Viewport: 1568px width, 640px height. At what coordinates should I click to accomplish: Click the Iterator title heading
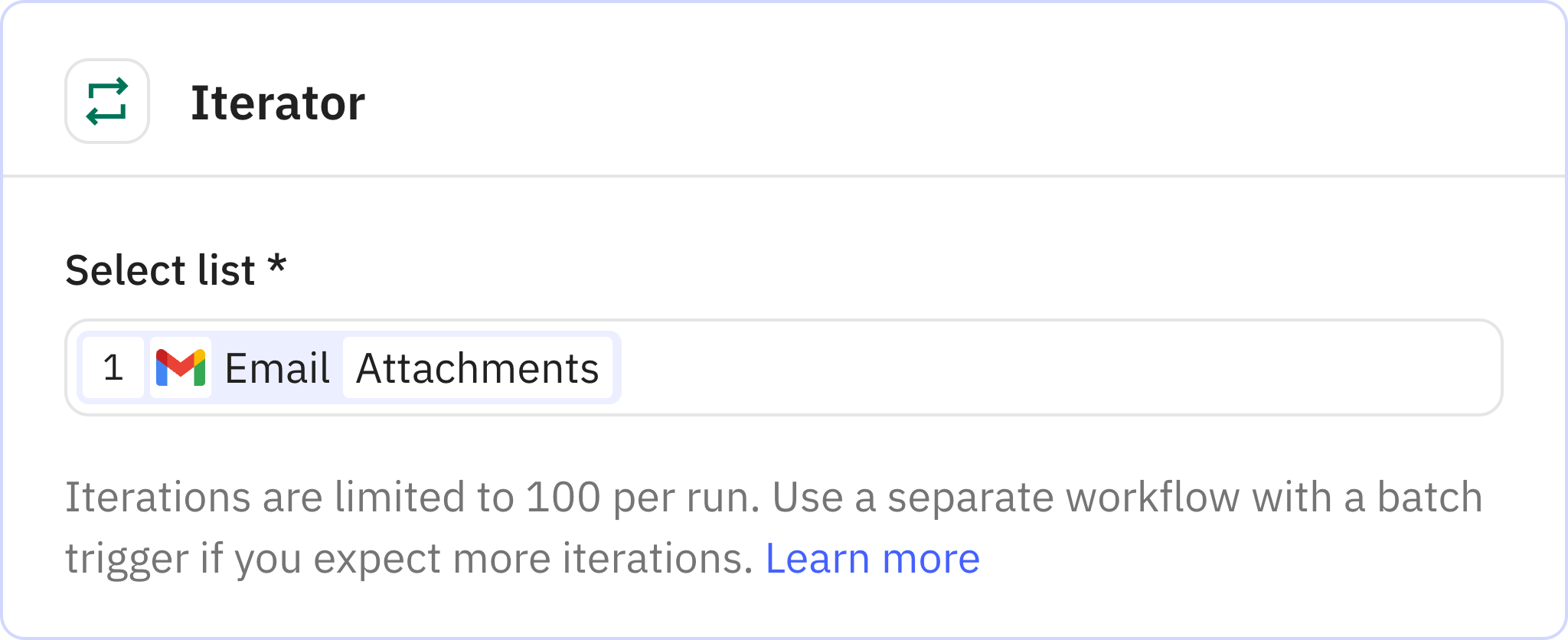tap(279, 102)
